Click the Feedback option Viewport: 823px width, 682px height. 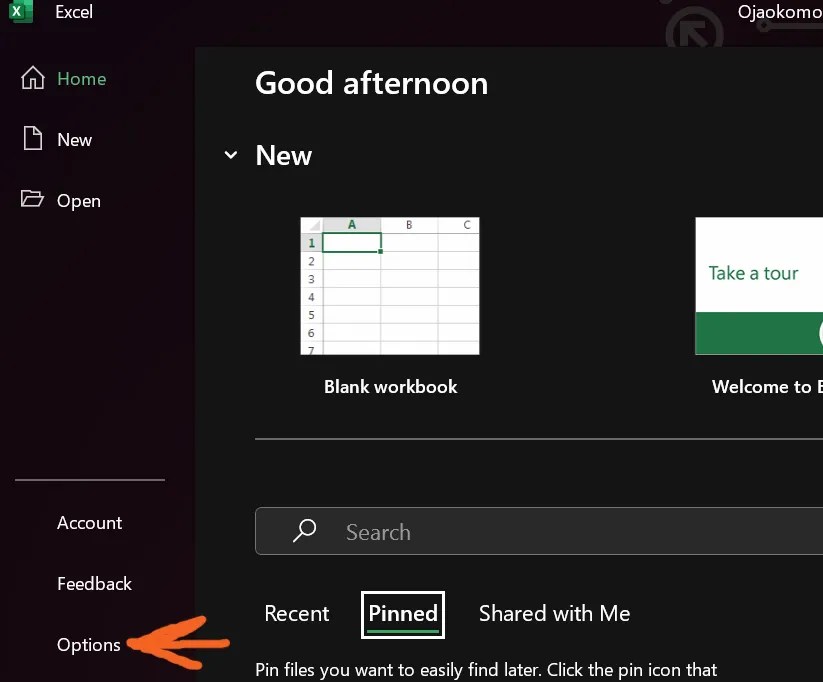point(94,583)
